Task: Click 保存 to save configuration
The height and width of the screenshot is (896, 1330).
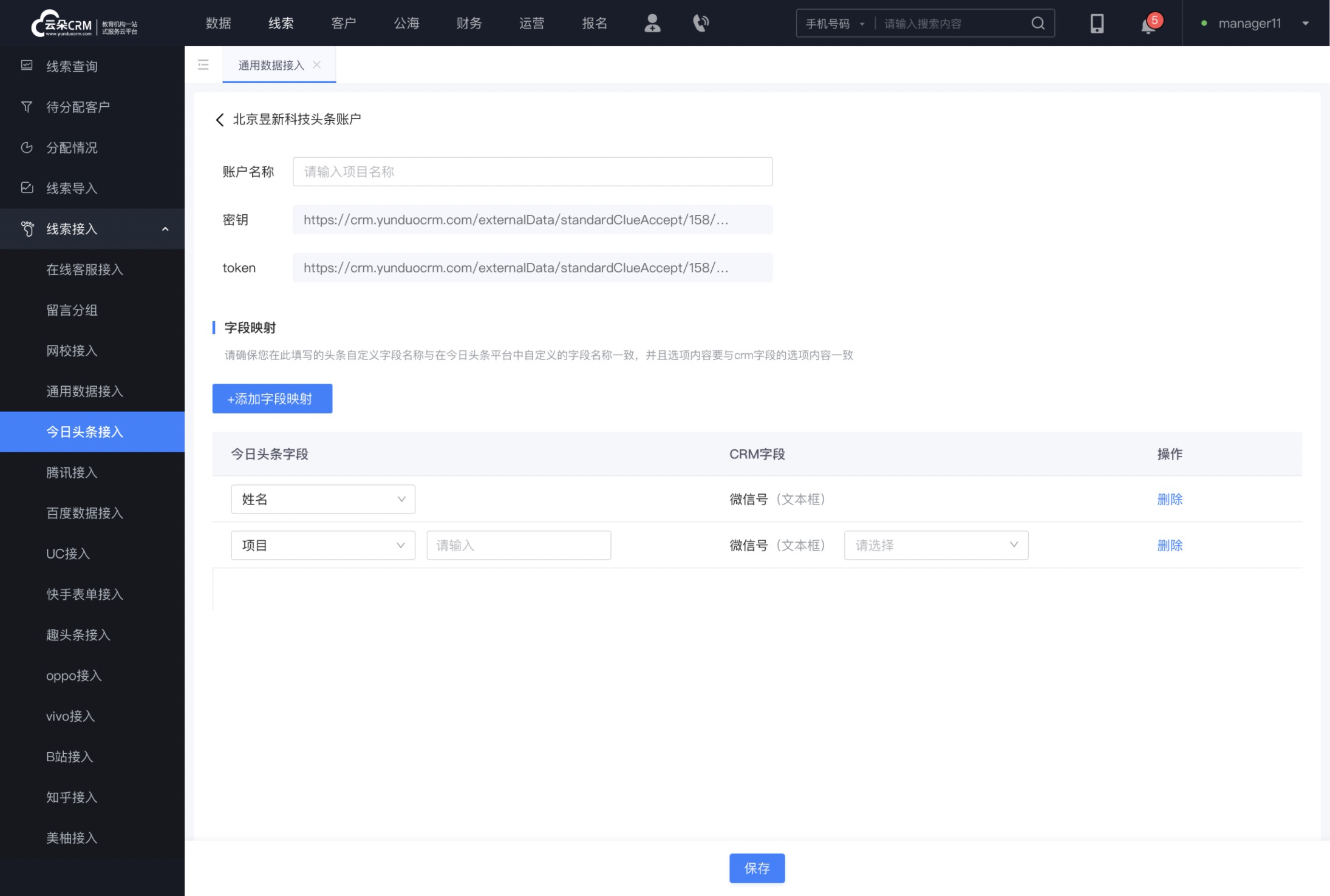Action: (757, 868)
